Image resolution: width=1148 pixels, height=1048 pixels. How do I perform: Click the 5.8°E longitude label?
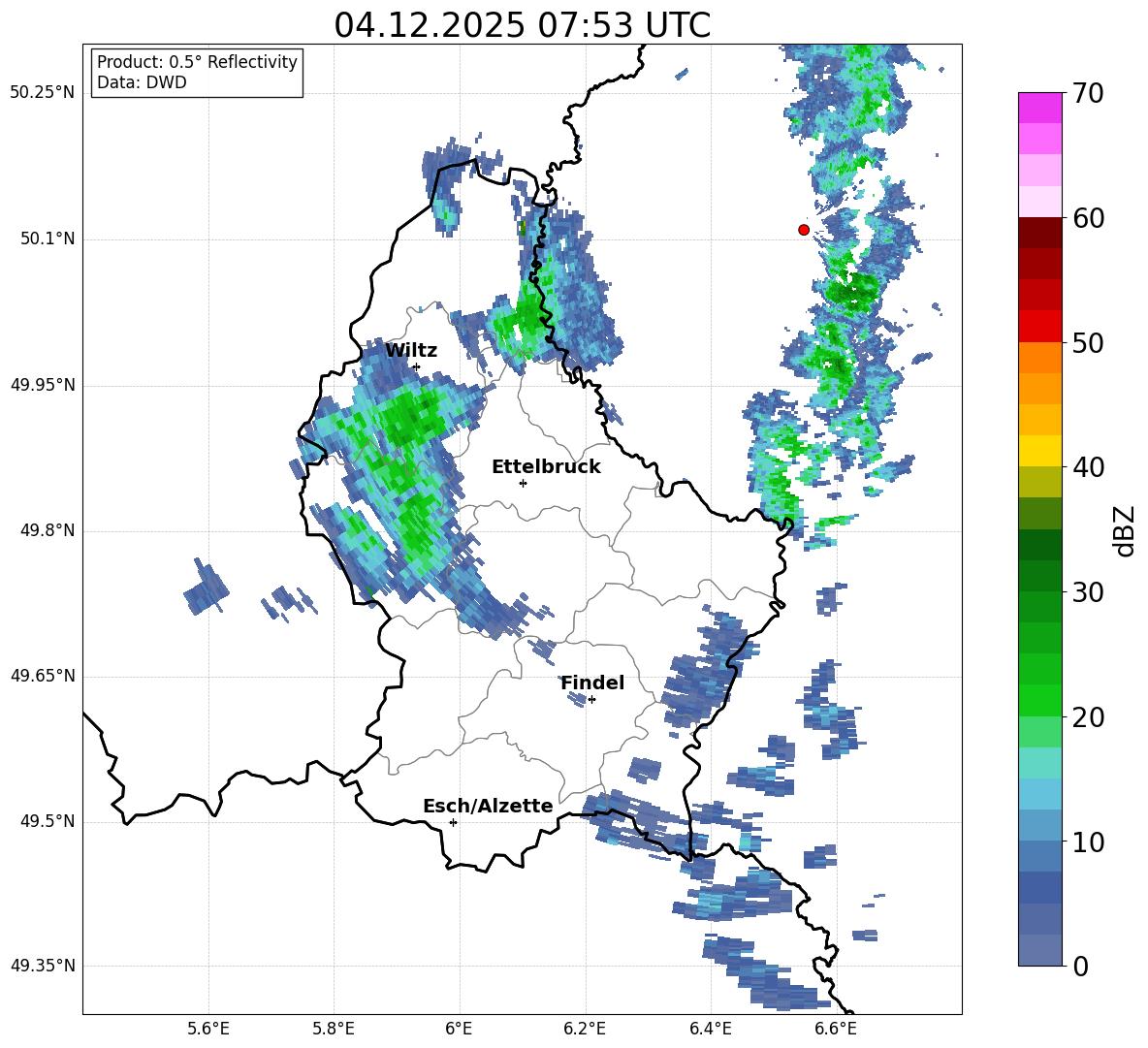(334, 1029)
